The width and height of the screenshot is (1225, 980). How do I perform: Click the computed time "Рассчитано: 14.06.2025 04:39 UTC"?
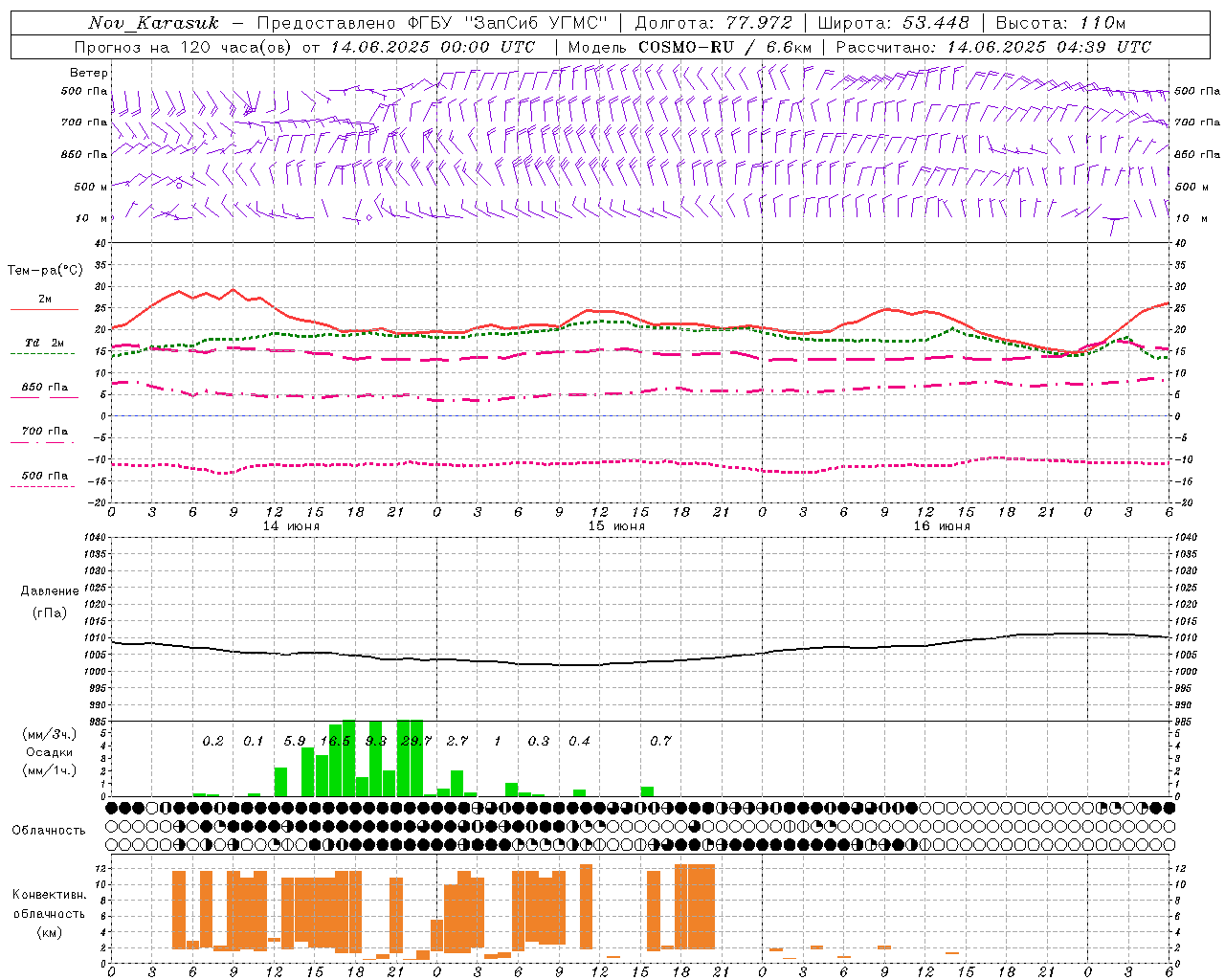pyautogui.click(x=993, y=47)
